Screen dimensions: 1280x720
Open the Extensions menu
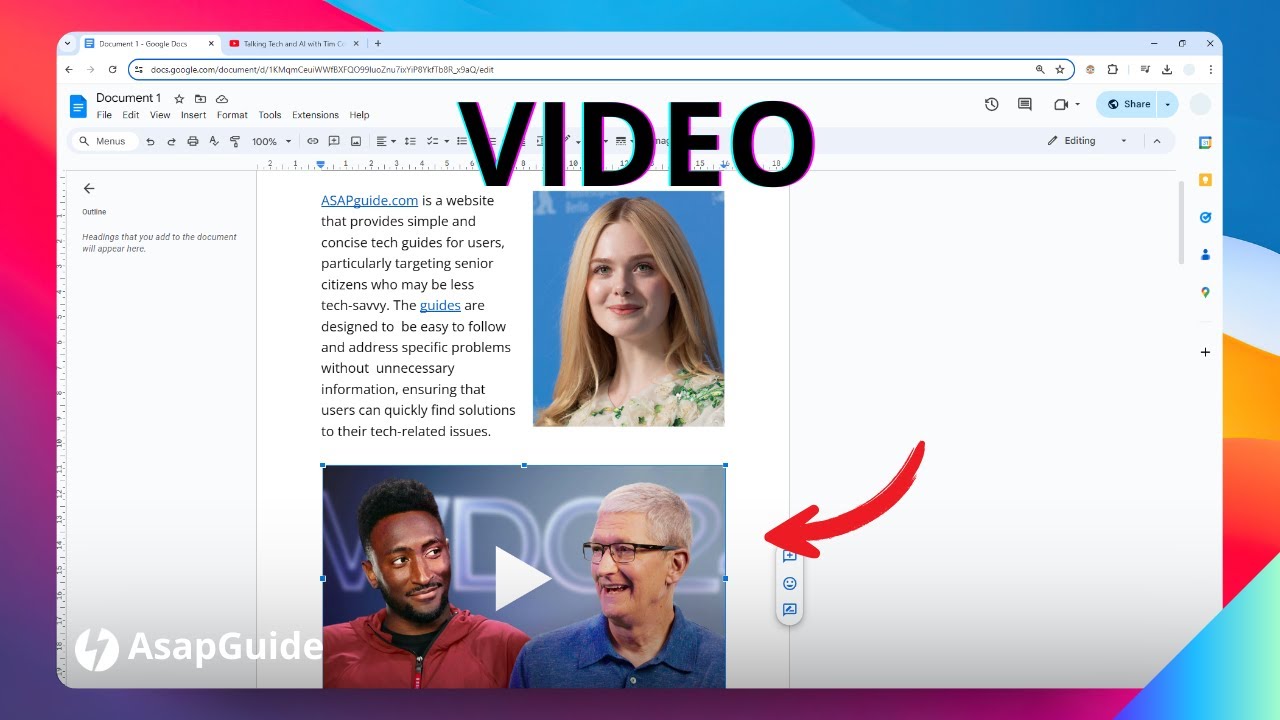click(x=315, y=115)
